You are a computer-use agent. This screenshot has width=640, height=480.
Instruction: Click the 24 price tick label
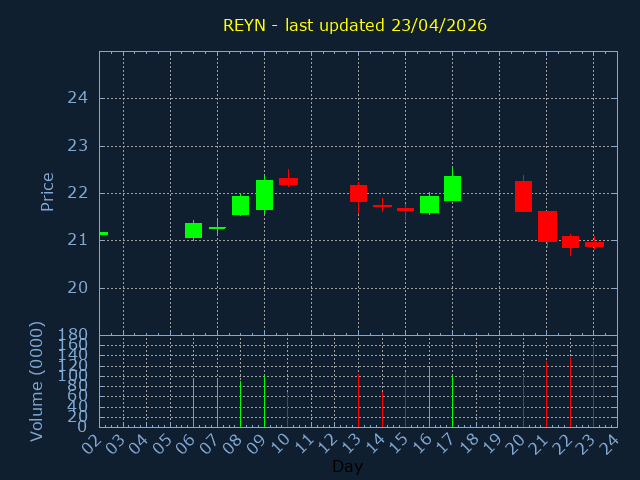pyautogui.click(x=77, y=98)
